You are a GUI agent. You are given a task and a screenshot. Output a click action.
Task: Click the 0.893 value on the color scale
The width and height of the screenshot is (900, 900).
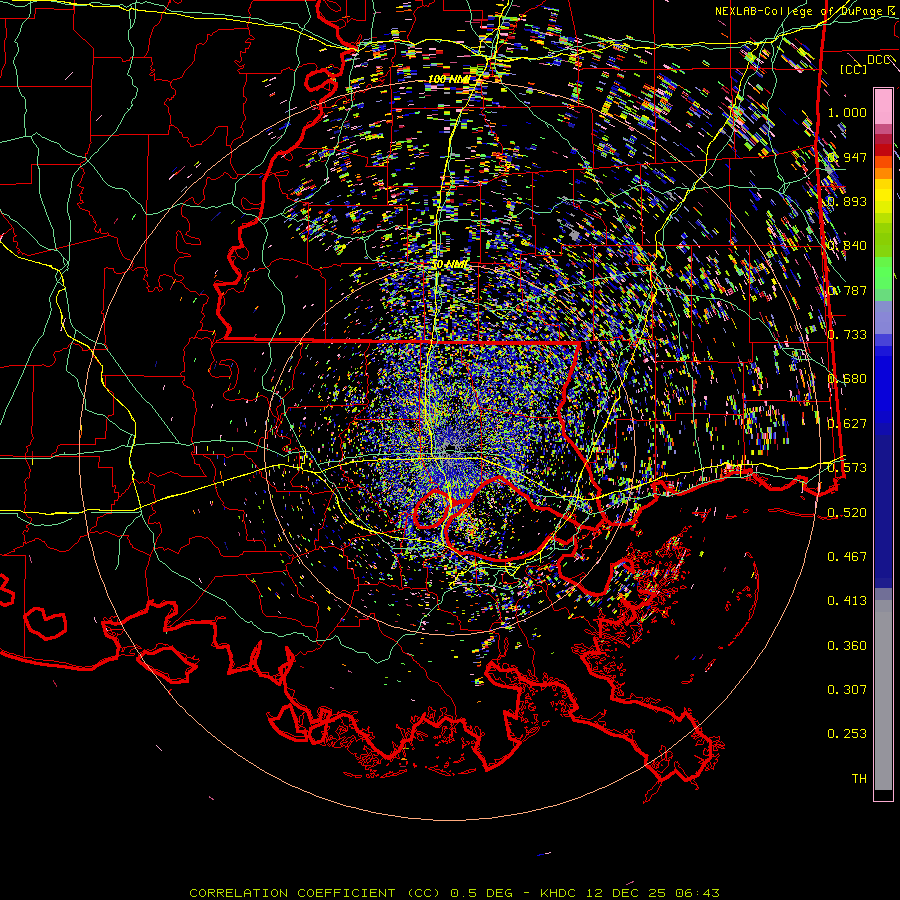pos(847,201)
